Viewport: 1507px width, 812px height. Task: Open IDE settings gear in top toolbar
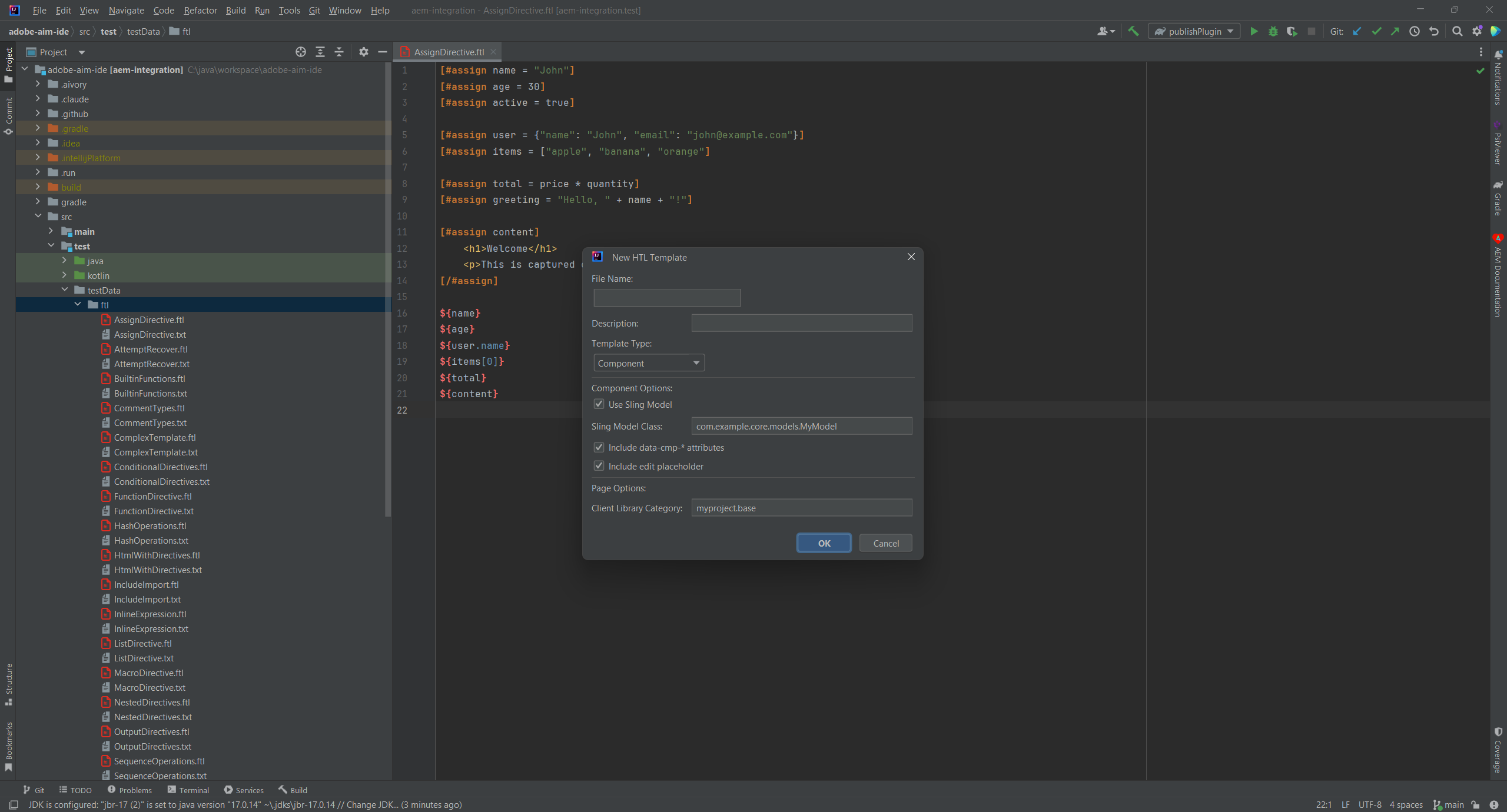1477,31
